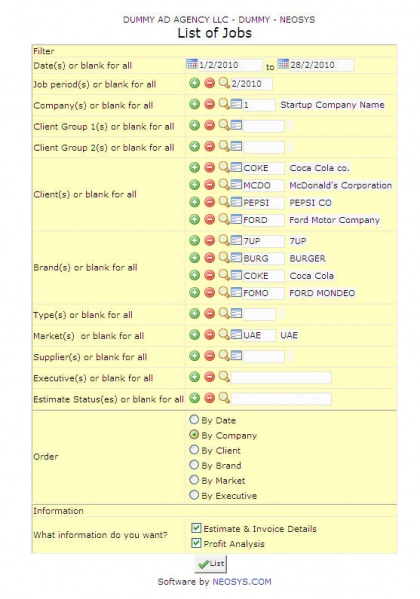The width and height of the screenshot is (420, 599).
Task: Click the start date field 1/2/2010
Action: coord(230,65)
